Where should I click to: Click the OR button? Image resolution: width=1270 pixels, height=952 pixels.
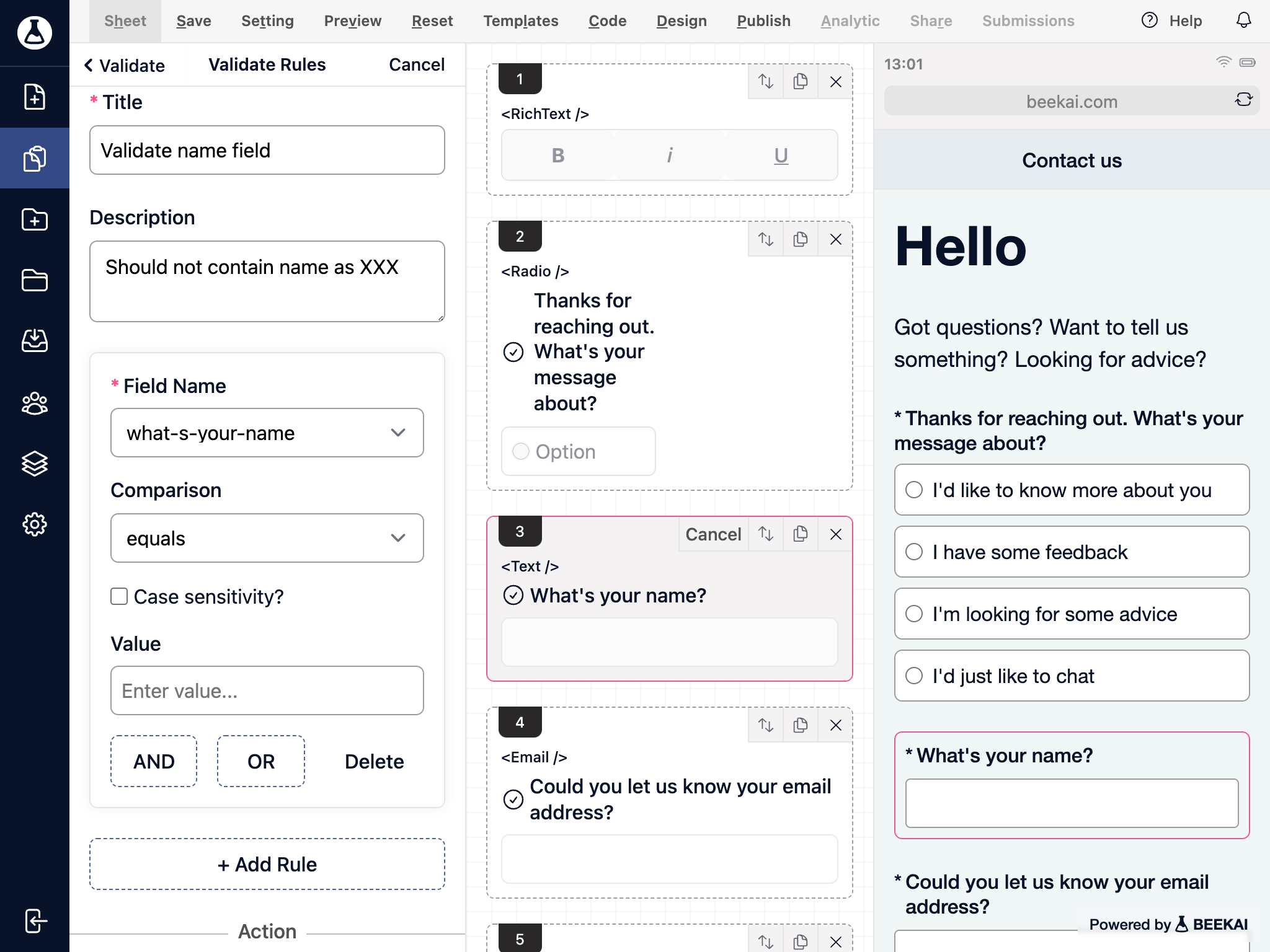click(261, 761)
